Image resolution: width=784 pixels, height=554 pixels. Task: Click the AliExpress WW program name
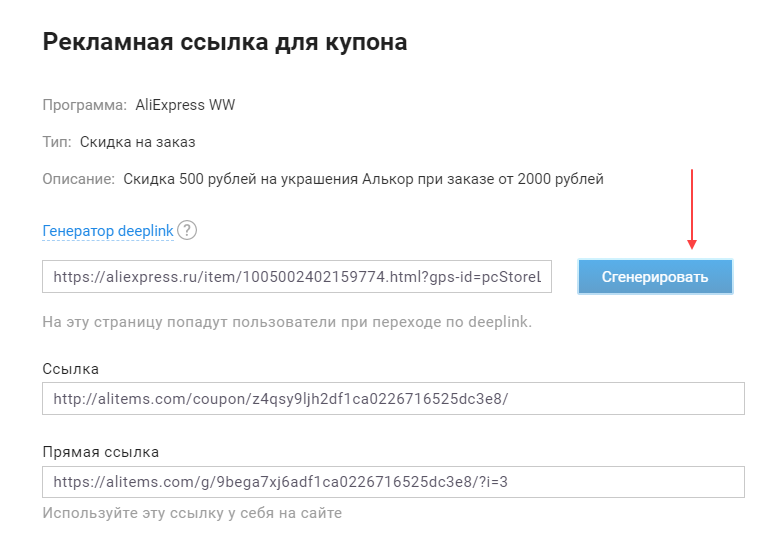[185, 105]
